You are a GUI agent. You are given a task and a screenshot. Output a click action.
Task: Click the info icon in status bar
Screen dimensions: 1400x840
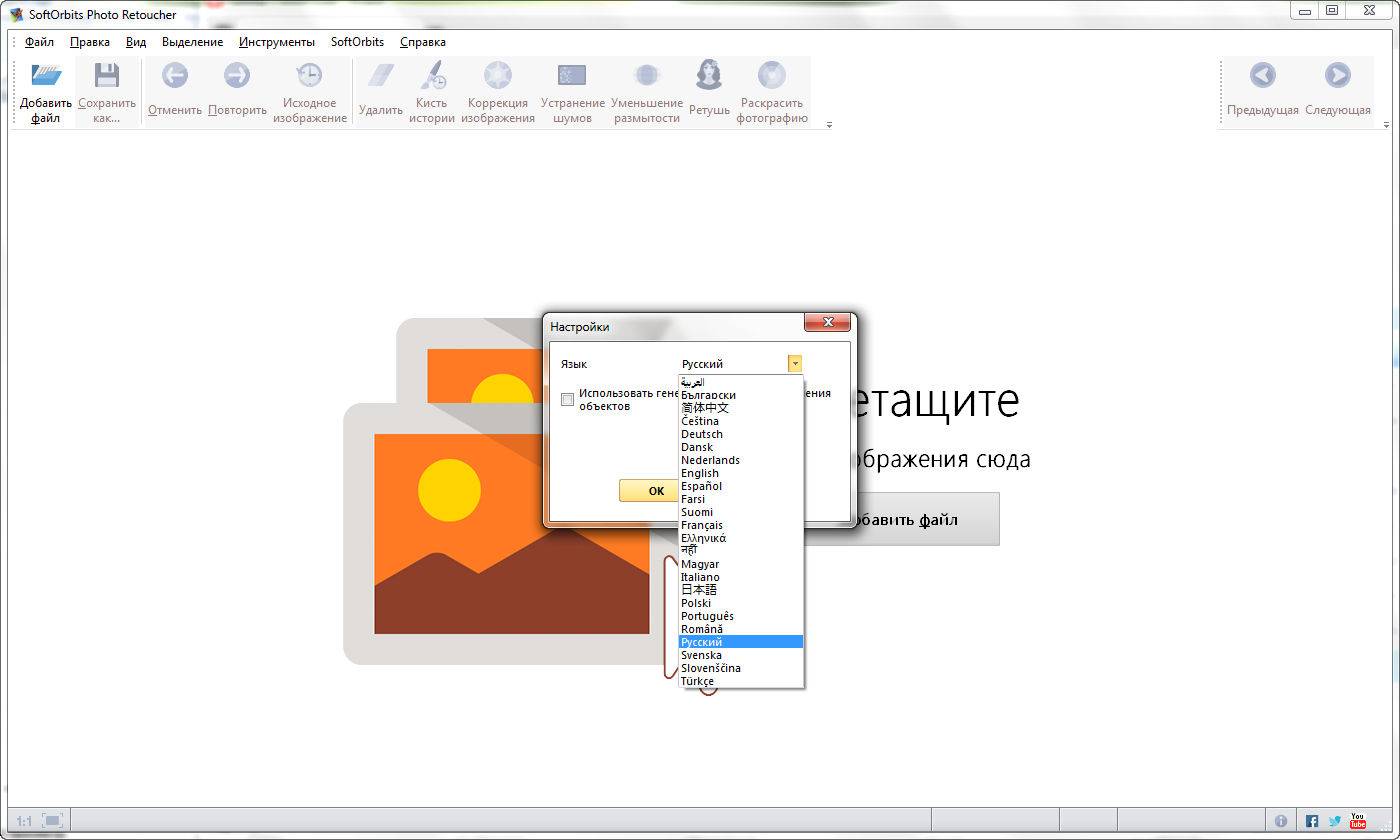click(x=1281, y=821)
